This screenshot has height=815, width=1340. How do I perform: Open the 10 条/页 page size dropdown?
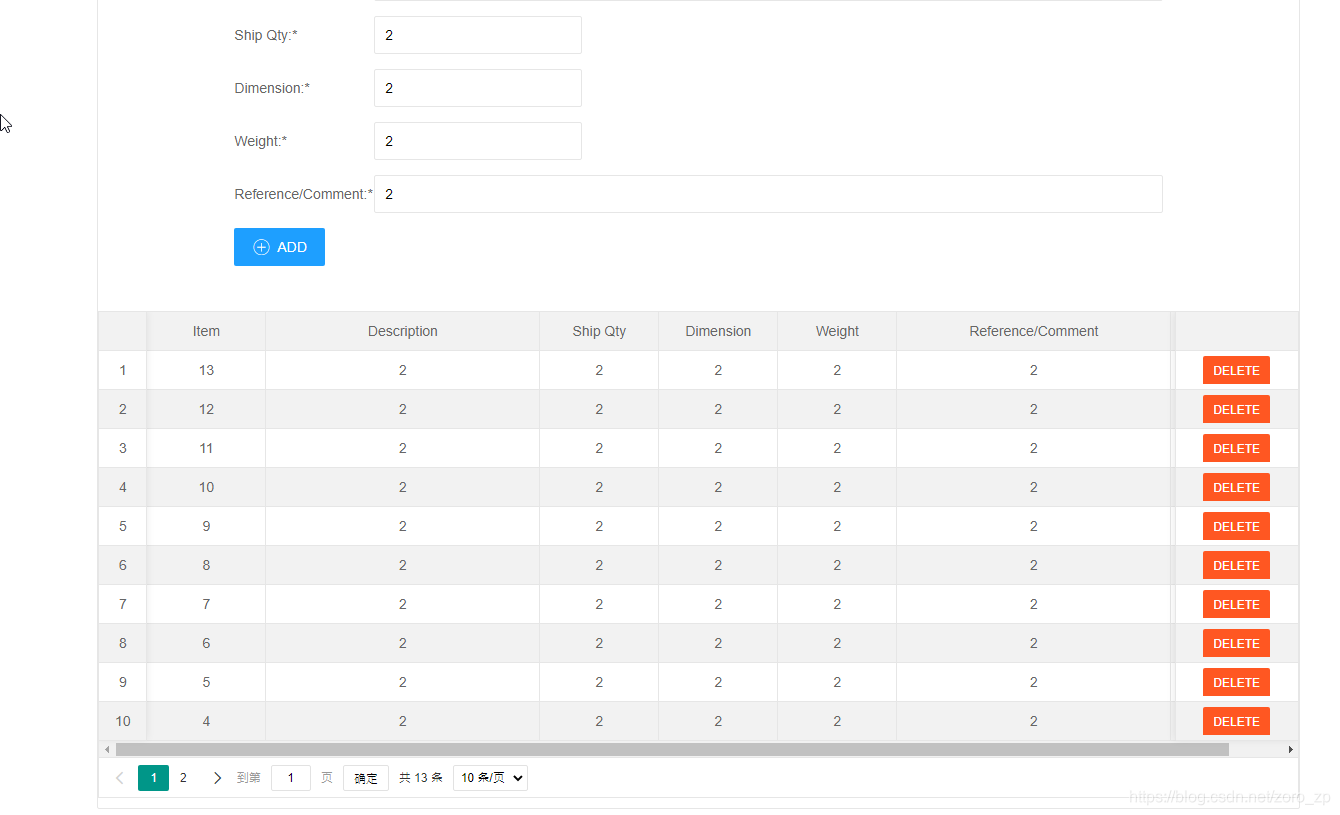coord(490,778)
